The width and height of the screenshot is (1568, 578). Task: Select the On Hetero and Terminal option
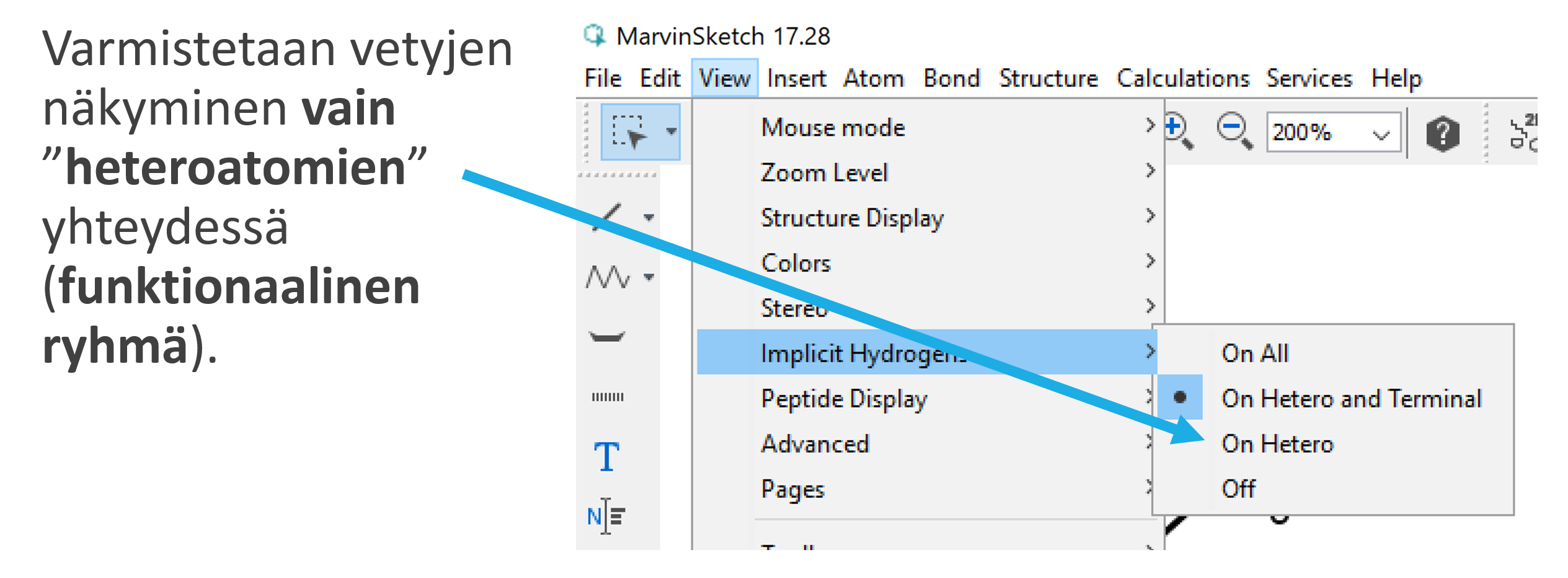pyautogui.click(x=1351, y=399)
